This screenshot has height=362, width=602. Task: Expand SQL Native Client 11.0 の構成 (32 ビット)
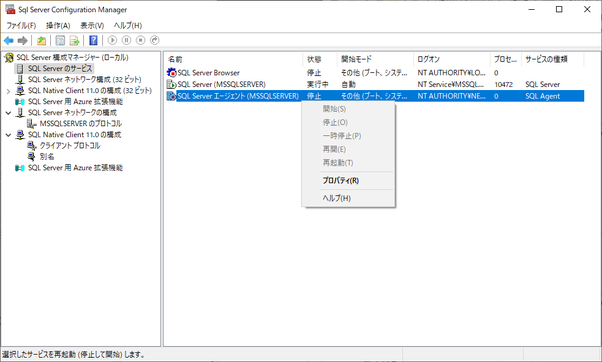point(8,91)
